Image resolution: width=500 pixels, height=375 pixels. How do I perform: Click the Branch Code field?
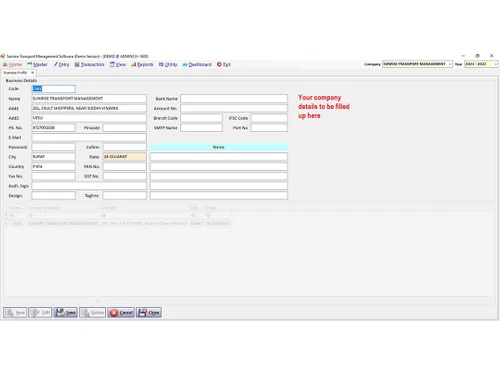coord(202,118)
